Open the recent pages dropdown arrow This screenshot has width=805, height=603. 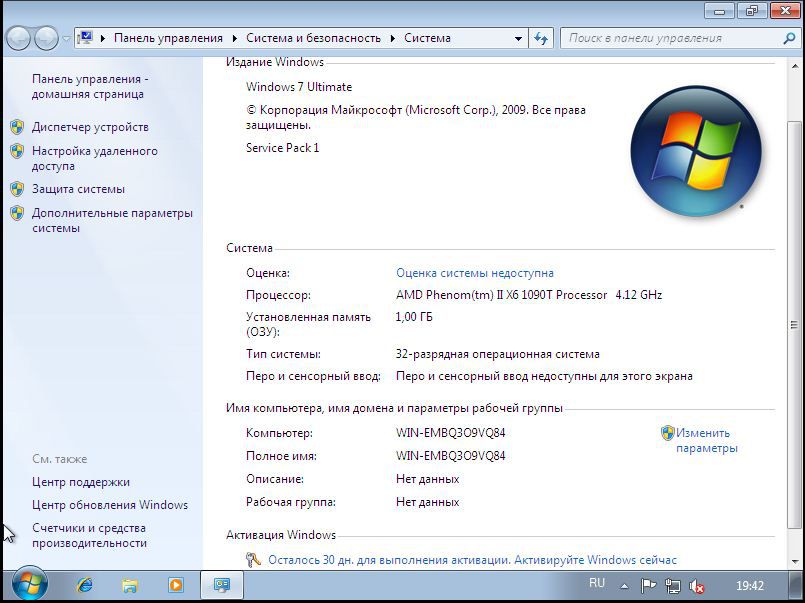click(67, 38)
